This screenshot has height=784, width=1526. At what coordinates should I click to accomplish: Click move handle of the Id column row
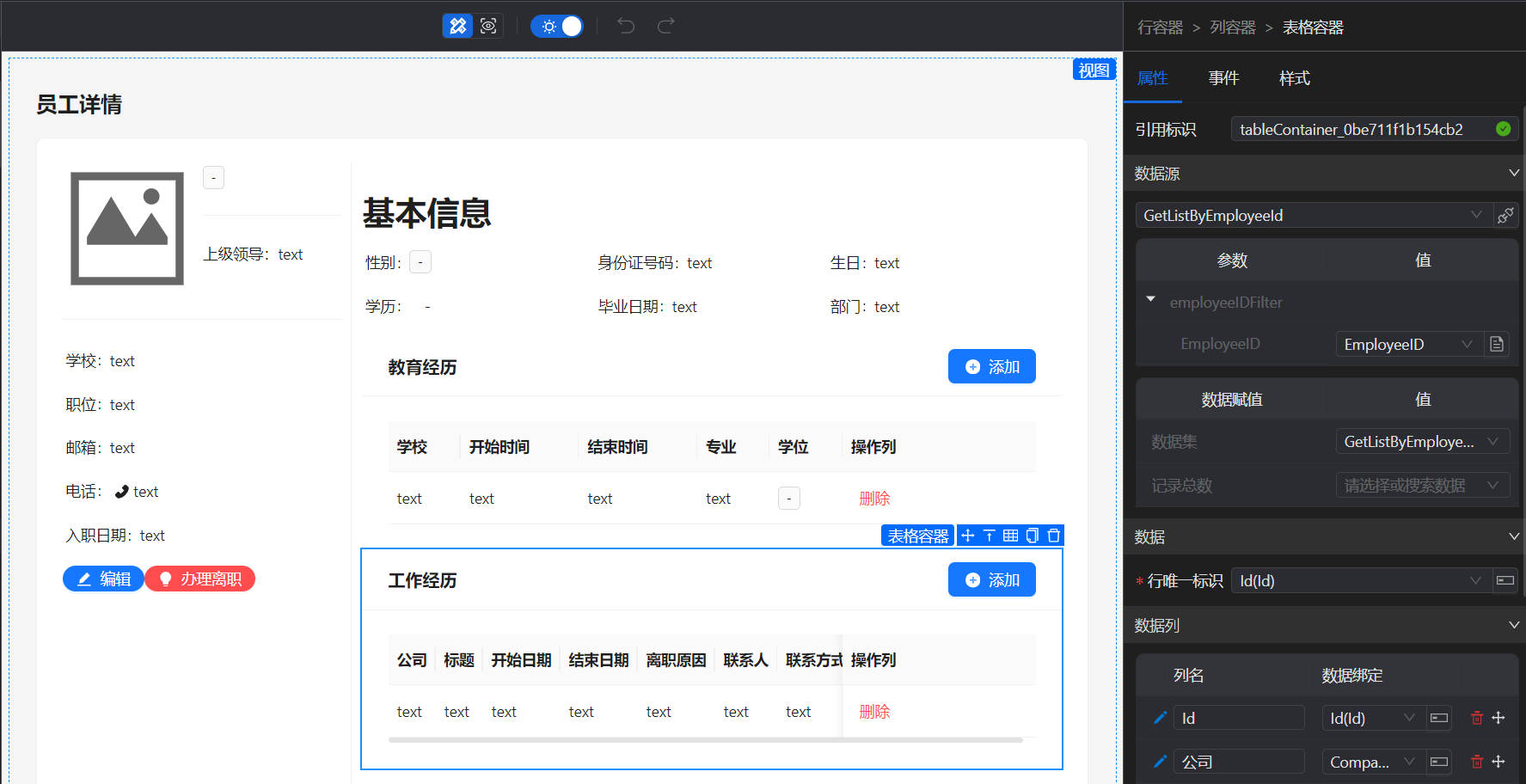(1498, 718)
